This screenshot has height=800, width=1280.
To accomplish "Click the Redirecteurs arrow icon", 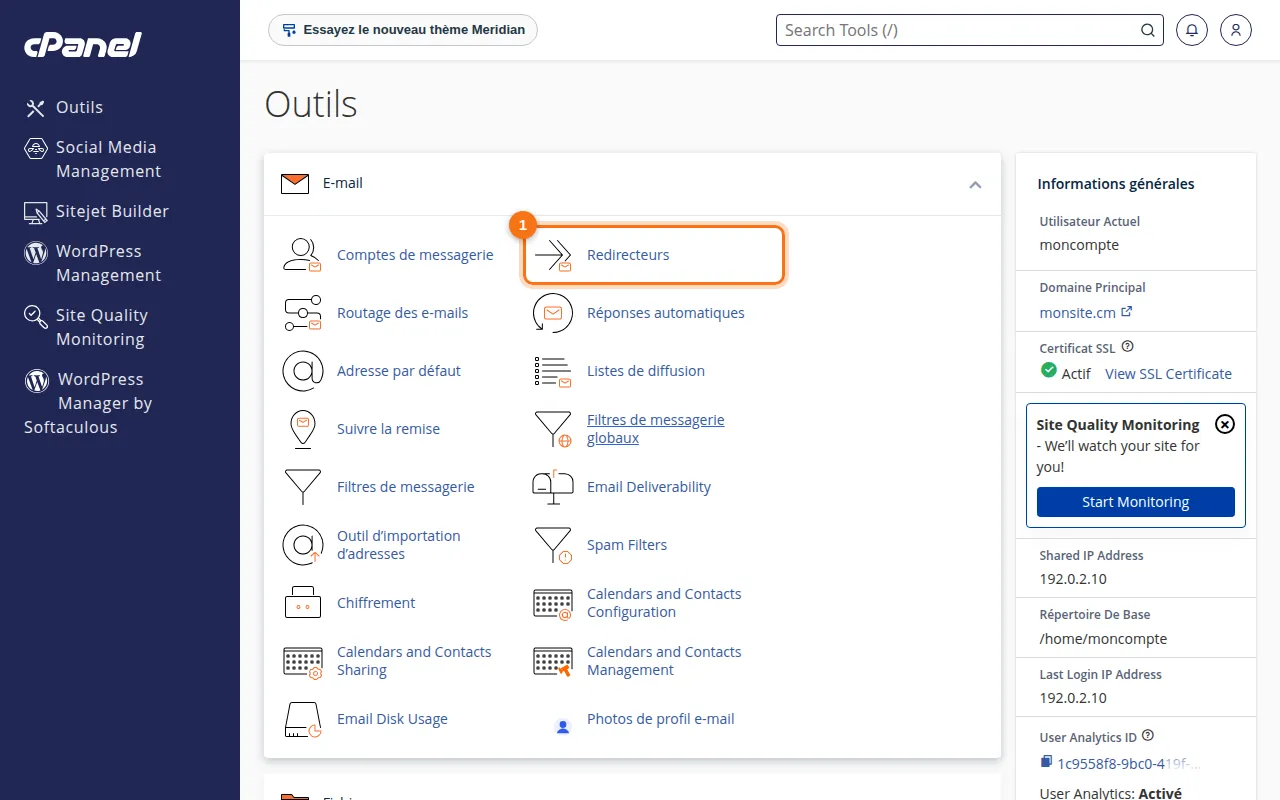I will (x=553, y=255).
